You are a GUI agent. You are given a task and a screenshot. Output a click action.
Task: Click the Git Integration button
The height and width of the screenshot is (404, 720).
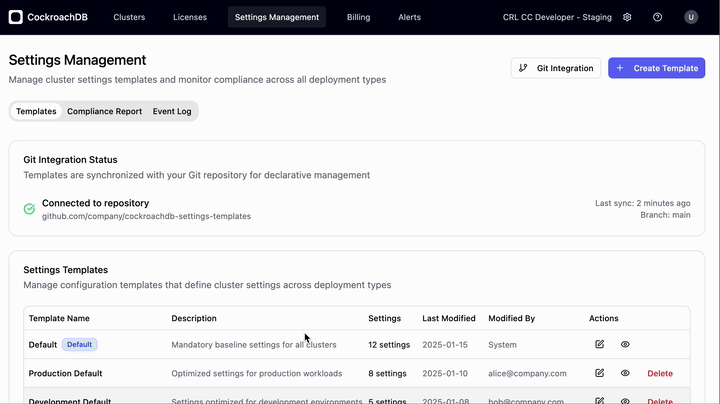(556, 68)
